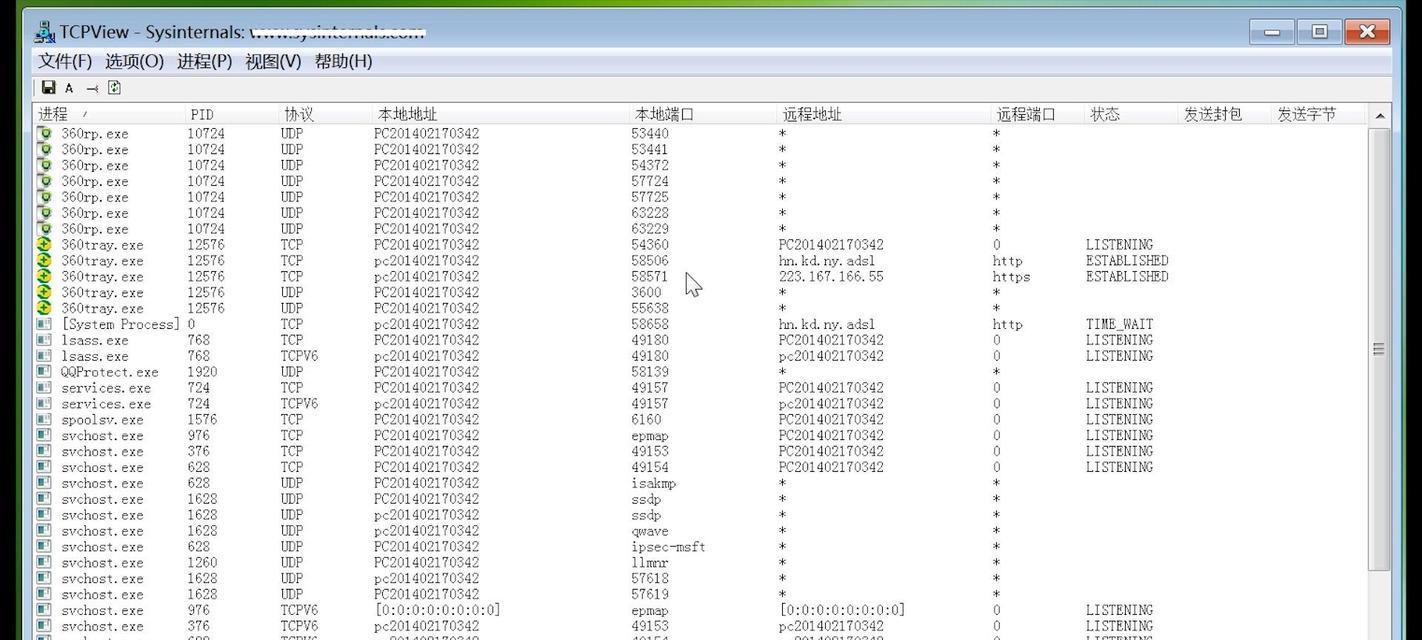Click 360rp.exe icon on port 53441 row
This screenshot has height=640, width=1422.
[x=44, y=149]
